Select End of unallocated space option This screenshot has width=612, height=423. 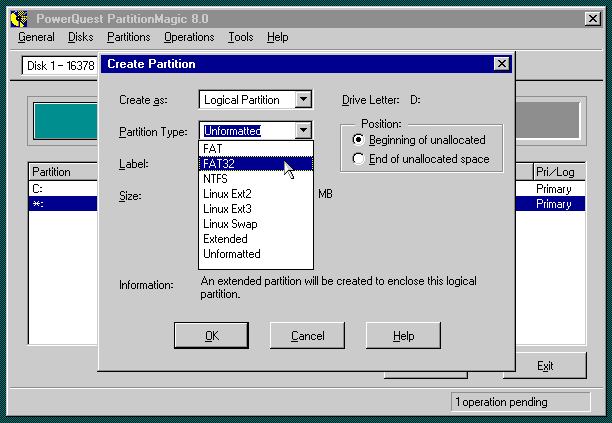pyautogui.click(x=359, y=159)
